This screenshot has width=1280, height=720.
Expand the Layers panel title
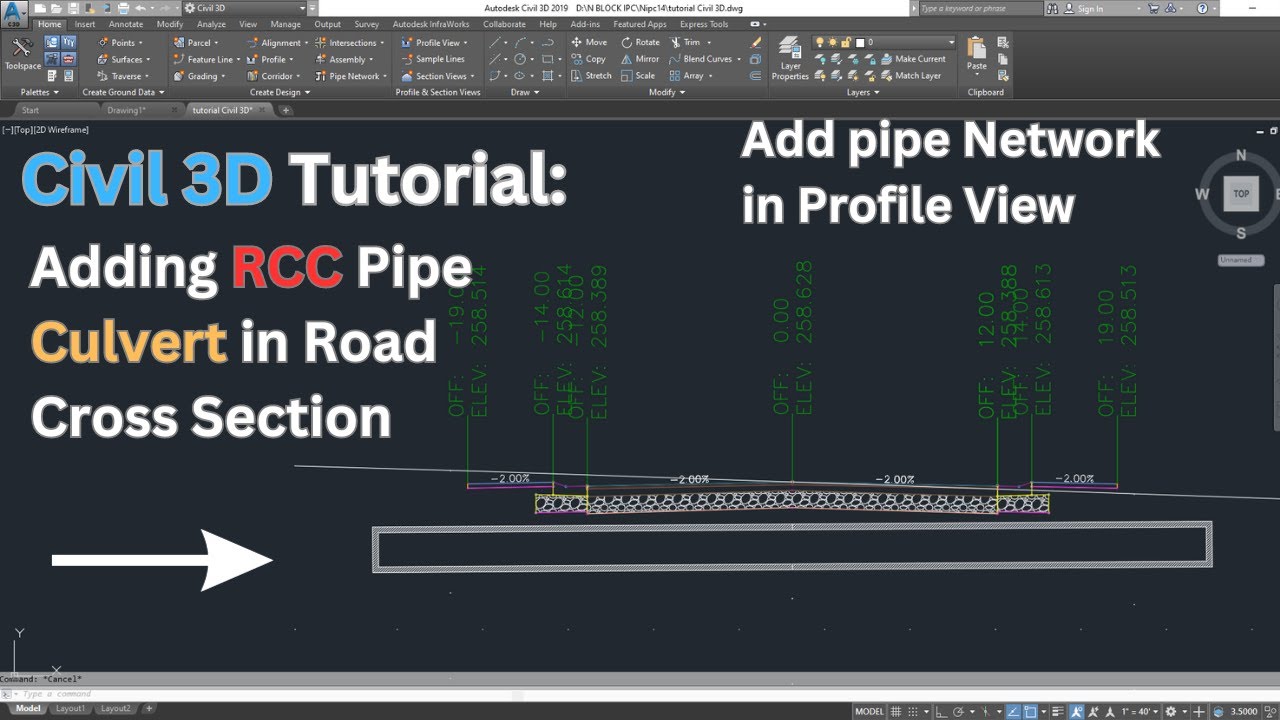(863, 92)
